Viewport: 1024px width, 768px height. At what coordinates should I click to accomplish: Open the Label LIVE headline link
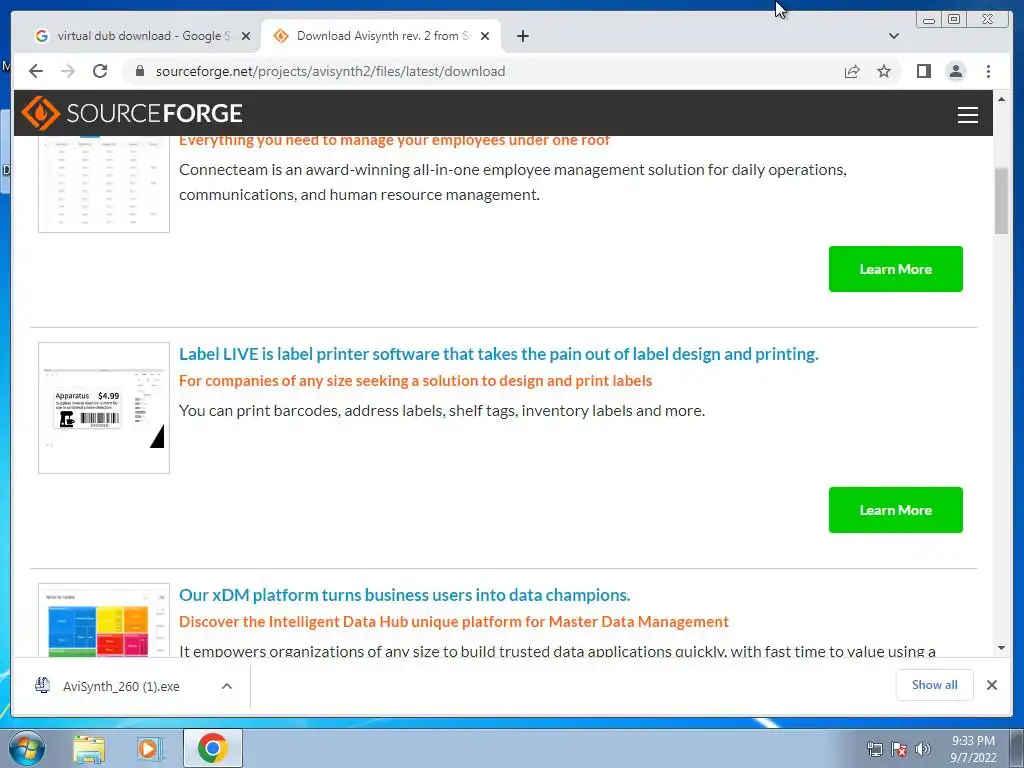pyautogui.click(x=498, y=354)
